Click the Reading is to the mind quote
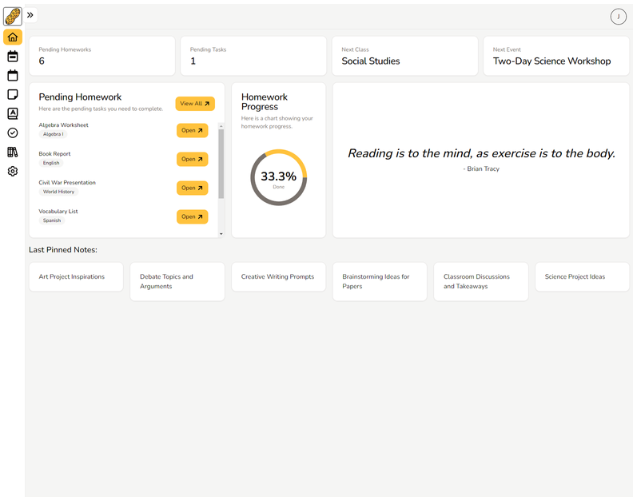Image resolution: width=633 pixels, height=501 pixels. coord(481,153)
